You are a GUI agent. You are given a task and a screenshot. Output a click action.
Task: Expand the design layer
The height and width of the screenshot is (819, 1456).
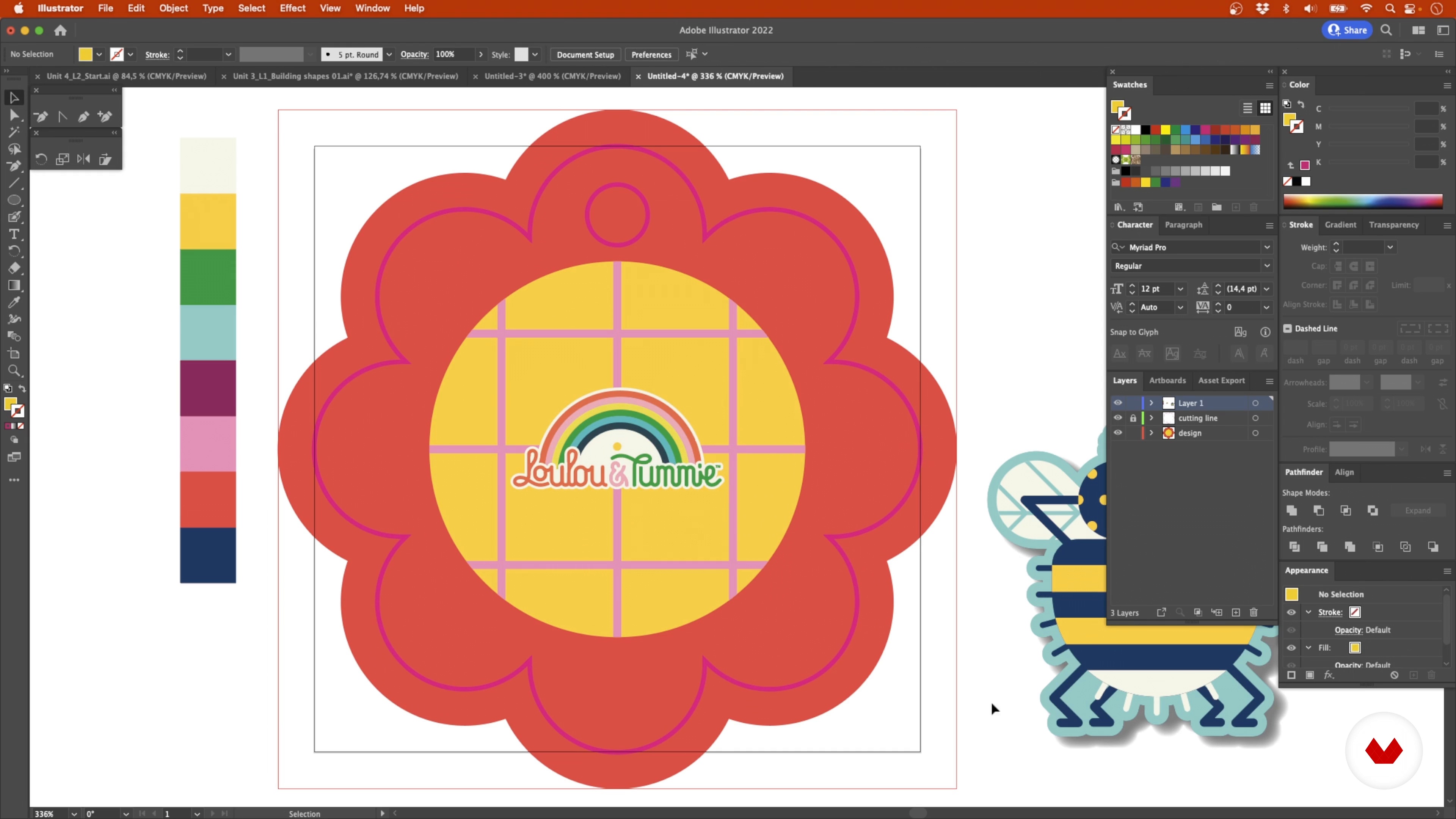point(1152,433)
